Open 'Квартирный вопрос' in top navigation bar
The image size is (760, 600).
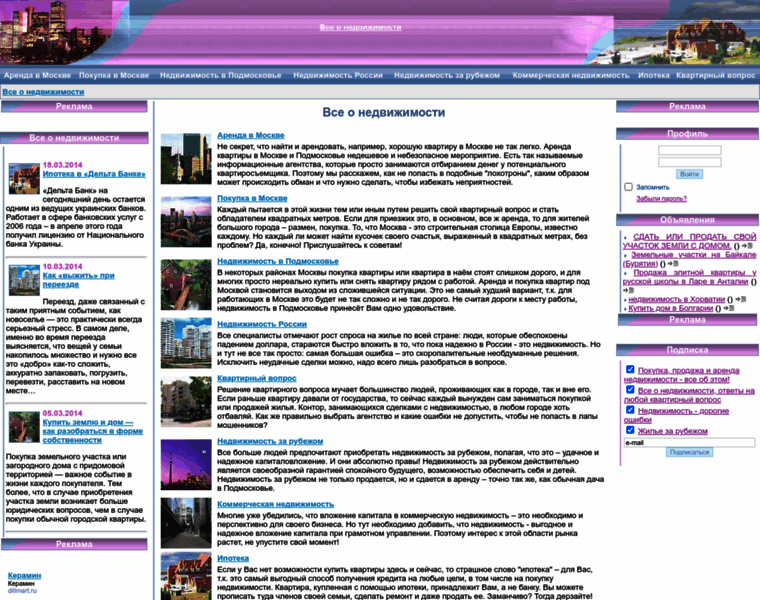[715, 75]
